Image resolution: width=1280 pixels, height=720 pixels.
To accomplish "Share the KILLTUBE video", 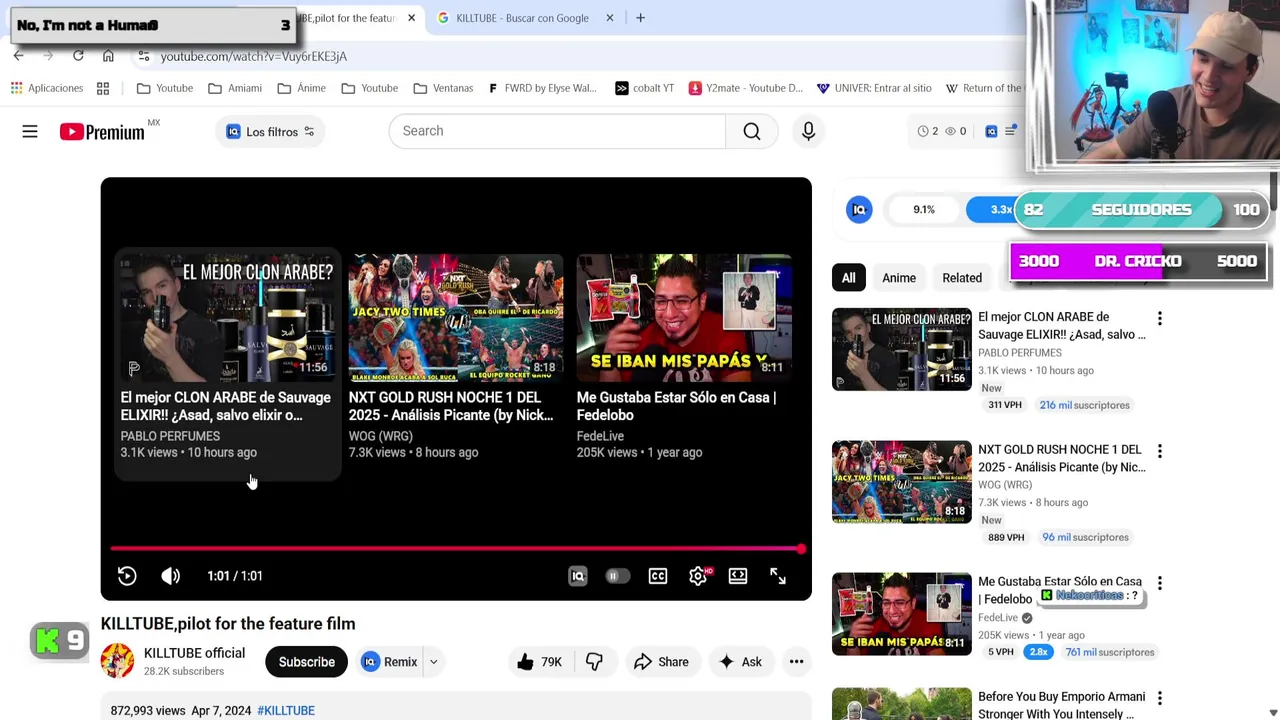I will (661, 662).
